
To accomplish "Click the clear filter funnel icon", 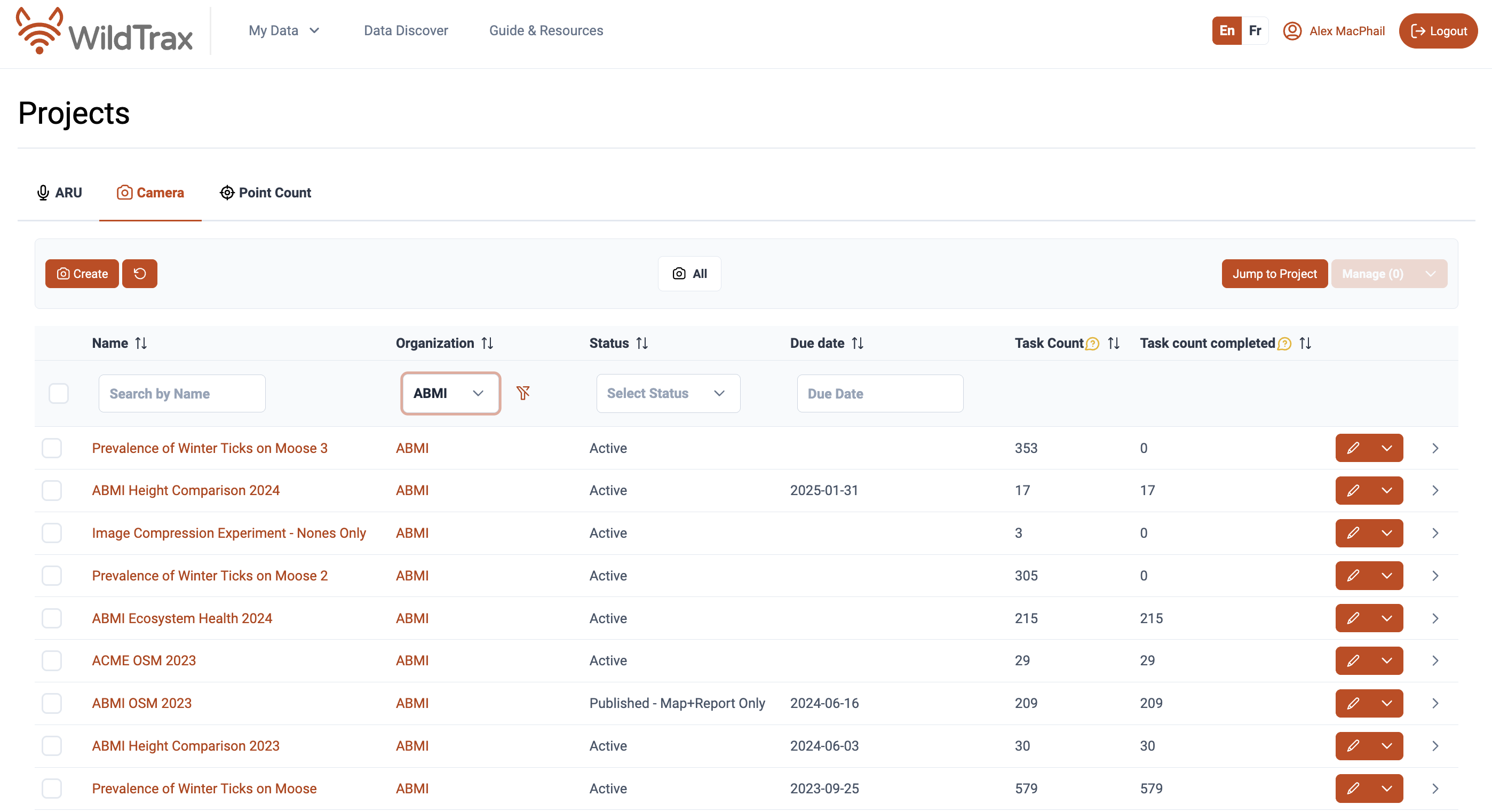I will 523,393.
